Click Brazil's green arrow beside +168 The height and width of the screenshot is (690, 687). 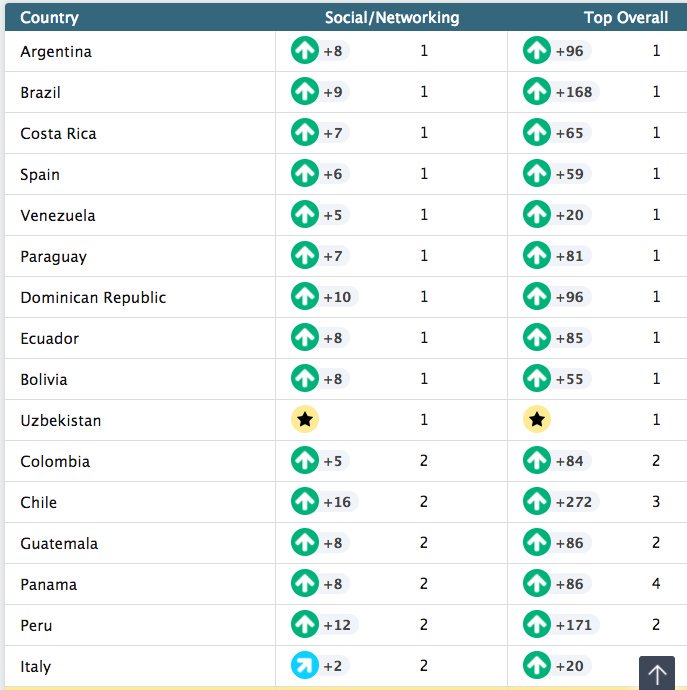(537, 92)
